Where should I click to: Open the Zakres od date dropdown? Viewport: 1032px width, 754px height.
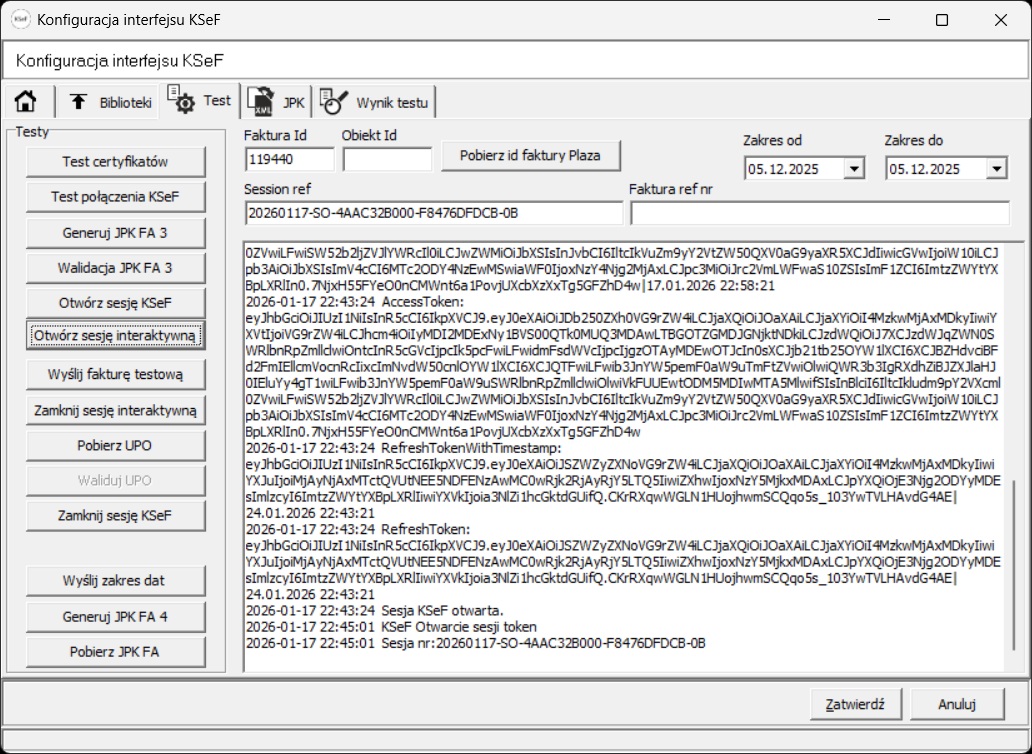coord(854,169)
